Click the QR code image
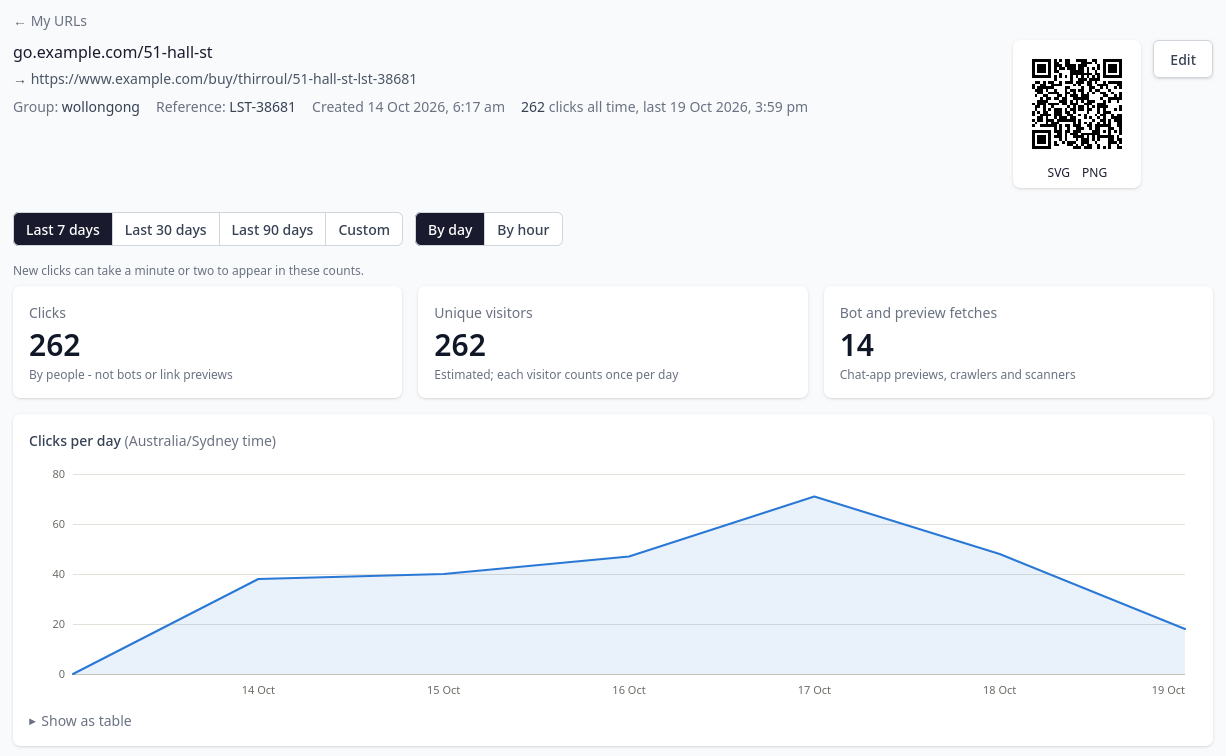The width and height of the screenshot is (1226, 756). pos(1077,104)
